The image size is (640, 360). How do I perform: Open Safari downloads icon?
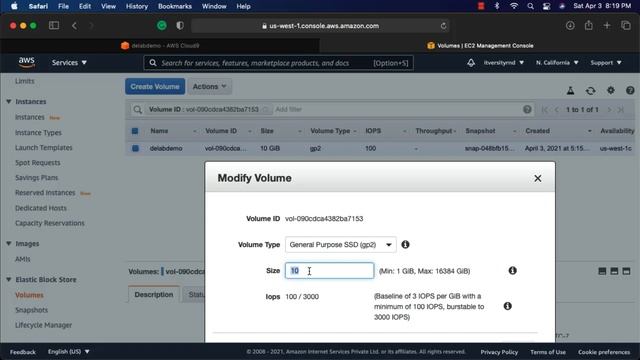click(x=570, y=26)
